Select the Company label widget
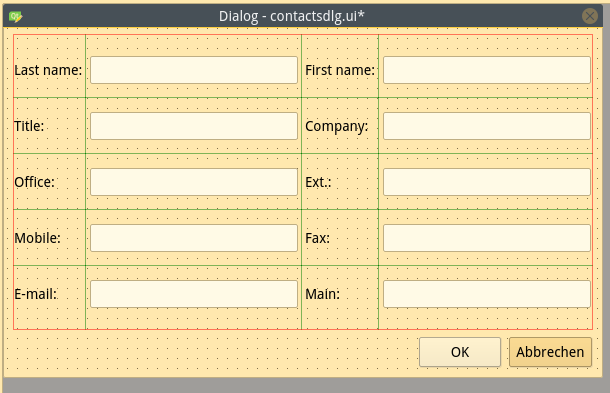The height and width of the screenshot is (393, 610). [337, 126]
